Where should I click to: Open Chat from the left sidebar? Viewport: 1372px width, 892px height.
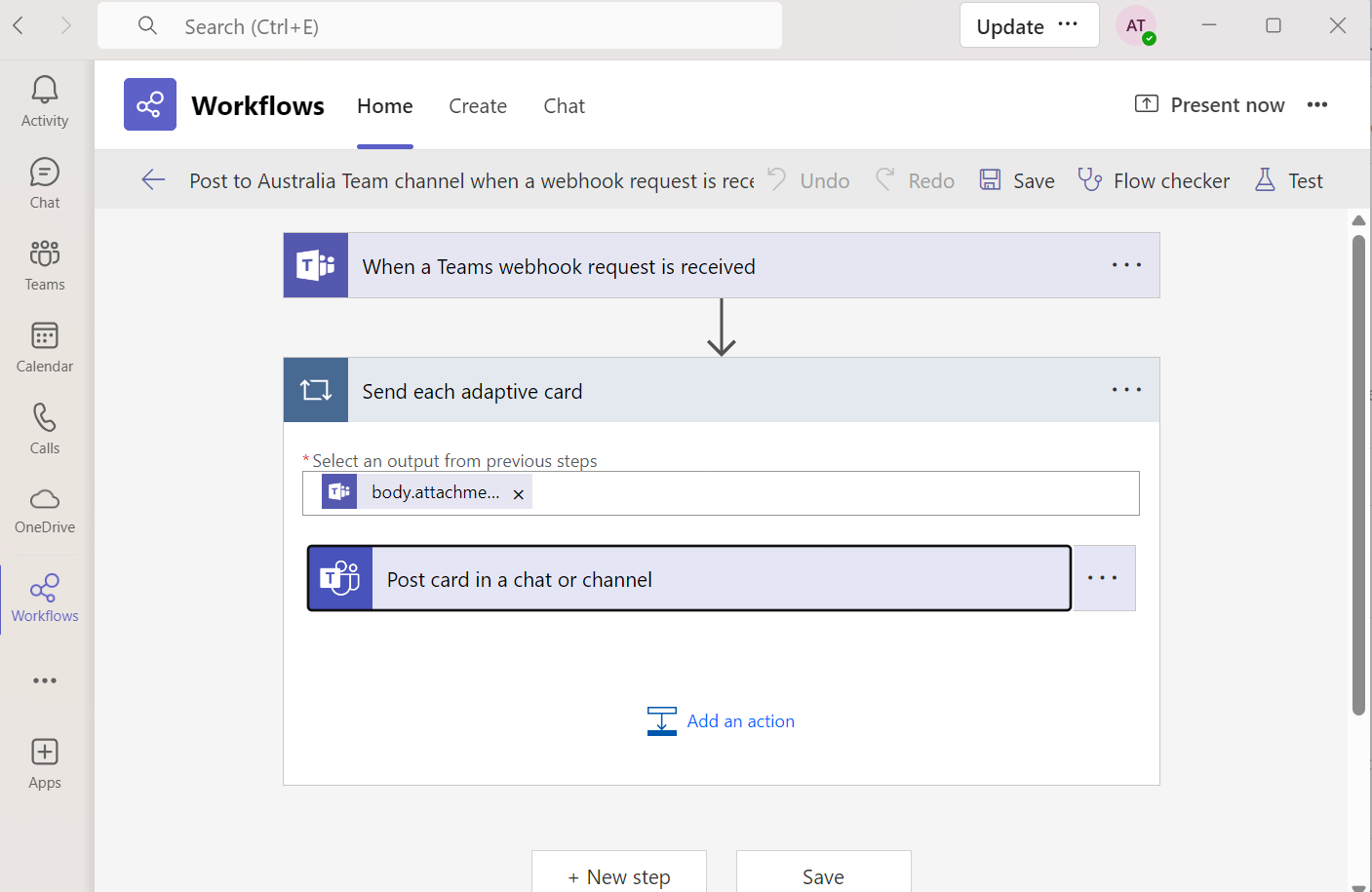click(x=45, y=183)
